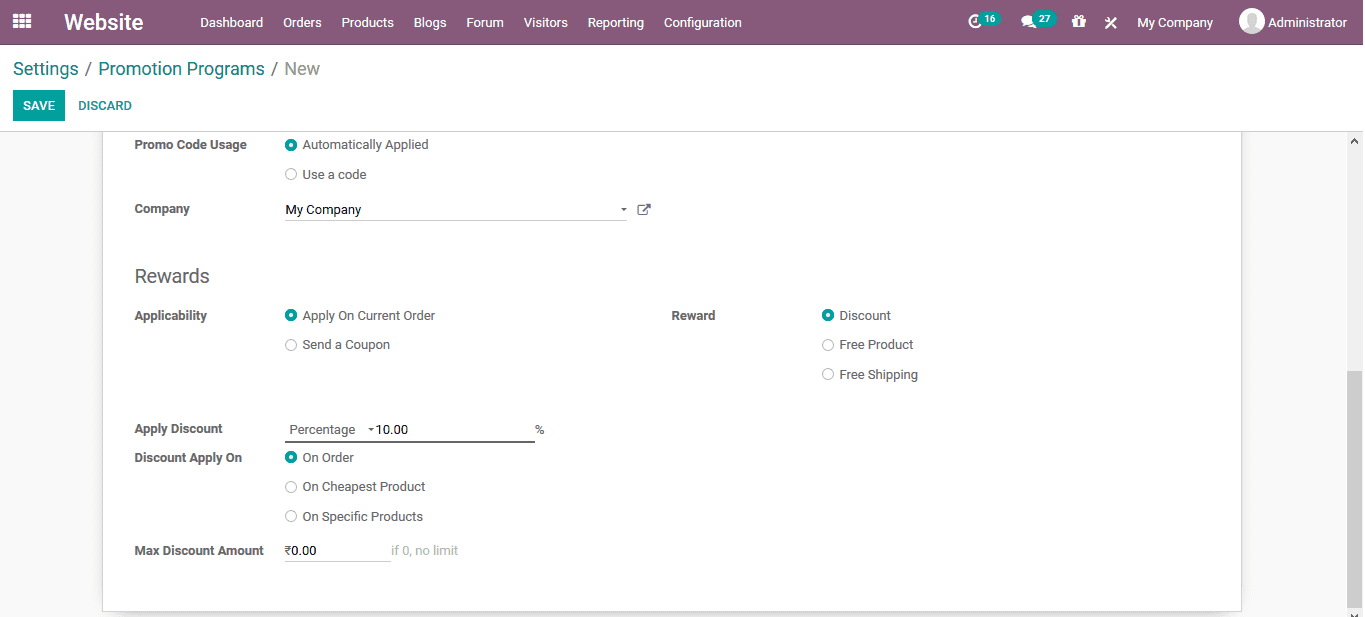1365x617 pixels.
Task: Go to the Products menu
Action: click(367, 22)
